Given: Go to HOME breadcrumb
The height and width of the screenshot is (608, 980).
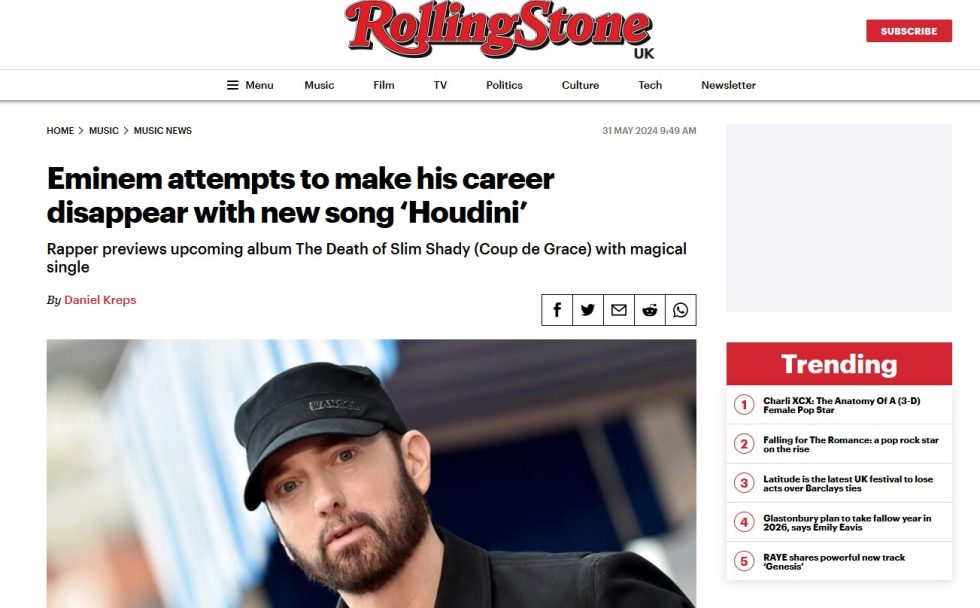Looking at the screenshot, I should (60, 131).
